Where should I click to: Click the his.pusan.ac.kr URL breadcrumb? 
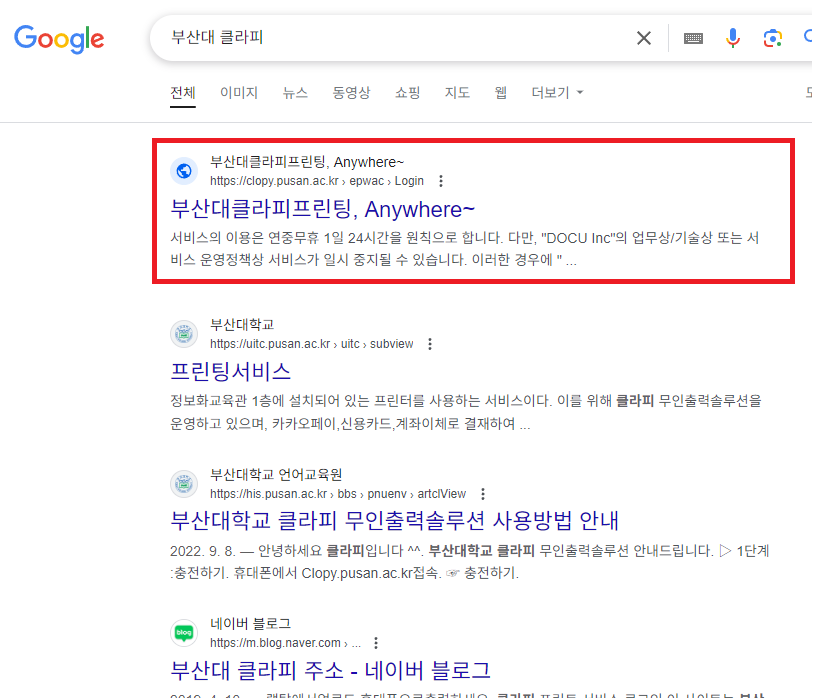point(338,494)
